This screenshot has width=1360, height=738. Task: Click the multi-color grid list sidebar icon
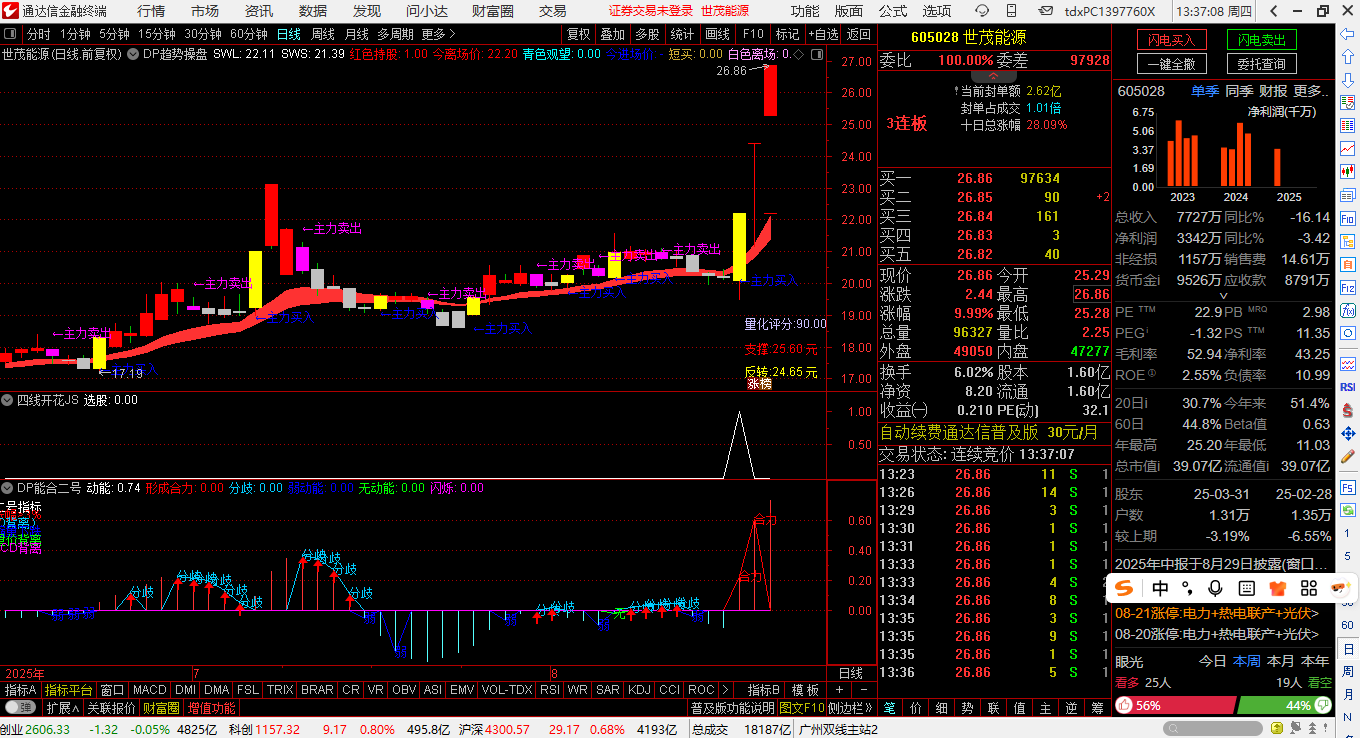[1347, 125]
